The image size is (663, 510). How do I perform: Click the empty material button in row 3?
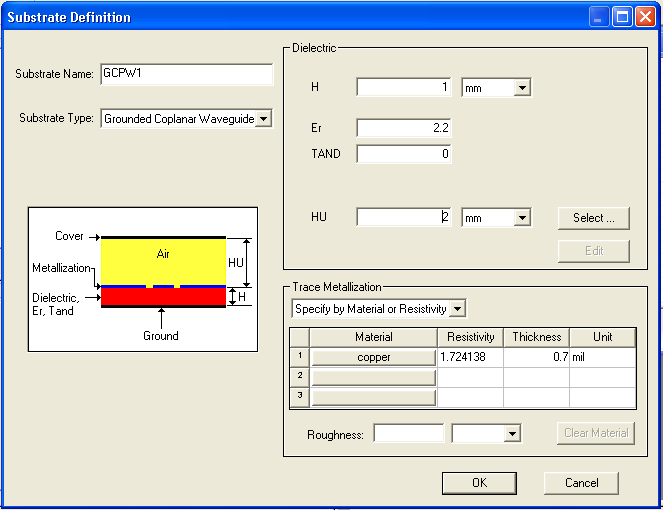pyautogui.click(x=374, y=397)
